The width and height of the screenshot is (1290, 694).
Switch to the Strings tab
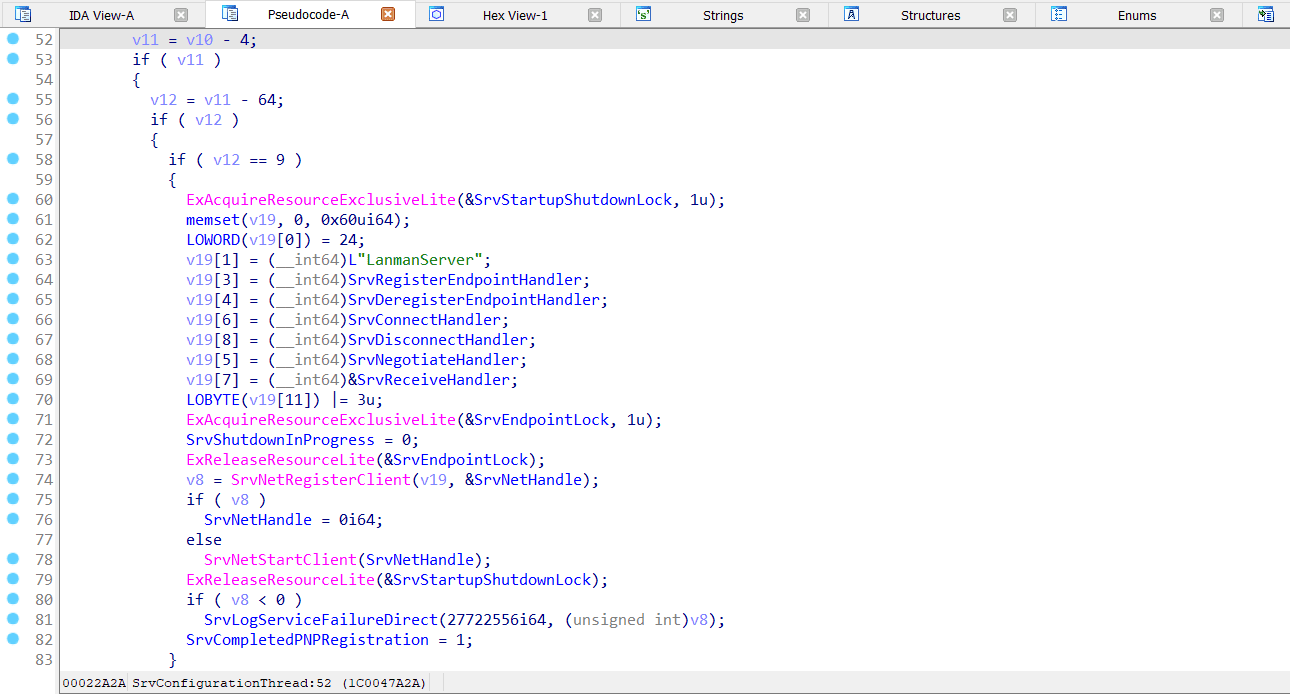(x=723, y=15)
